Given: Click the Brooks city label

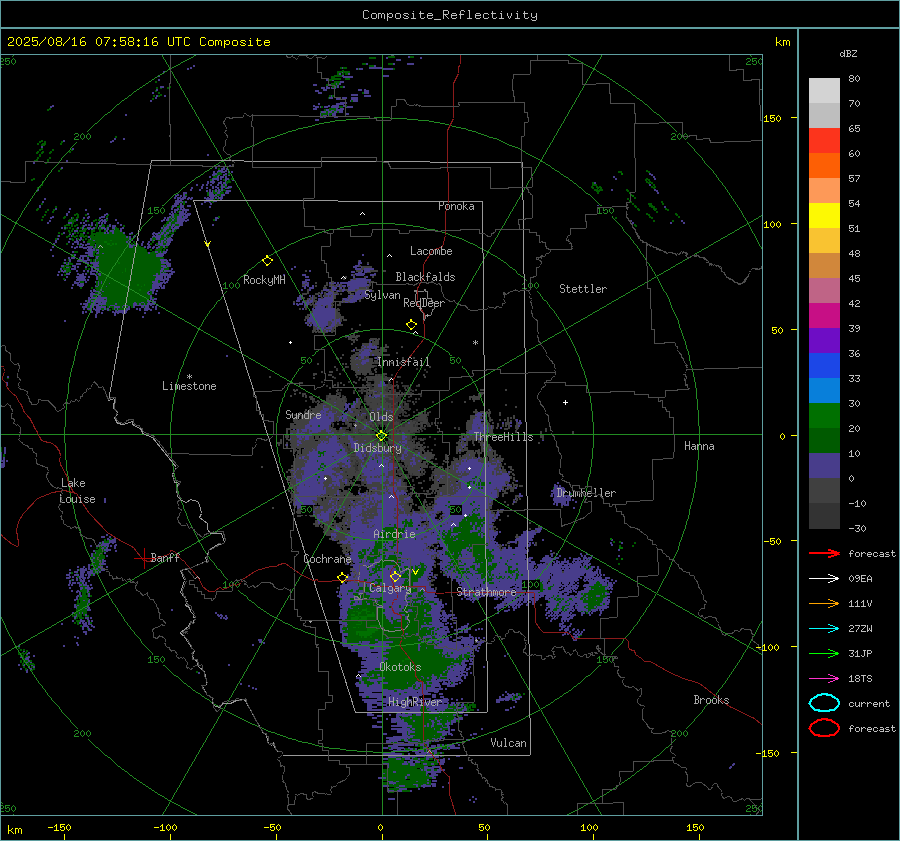Looking at the screenshot, I should 711,700.
